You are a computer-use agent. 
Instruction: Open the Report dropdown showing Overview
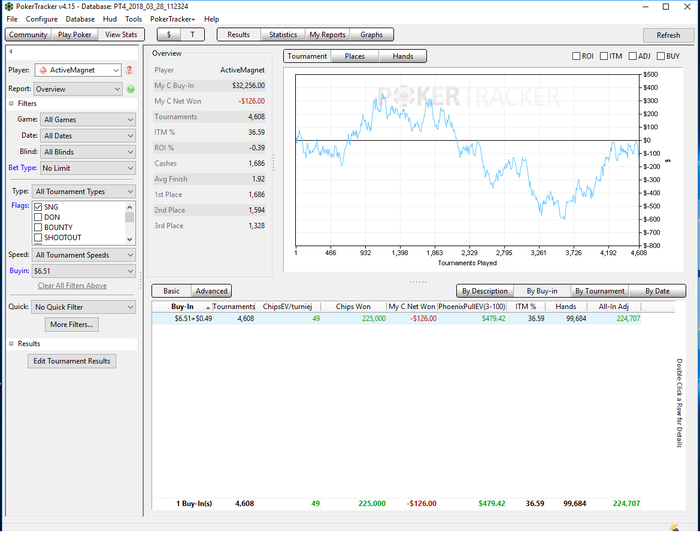(78, 89)
